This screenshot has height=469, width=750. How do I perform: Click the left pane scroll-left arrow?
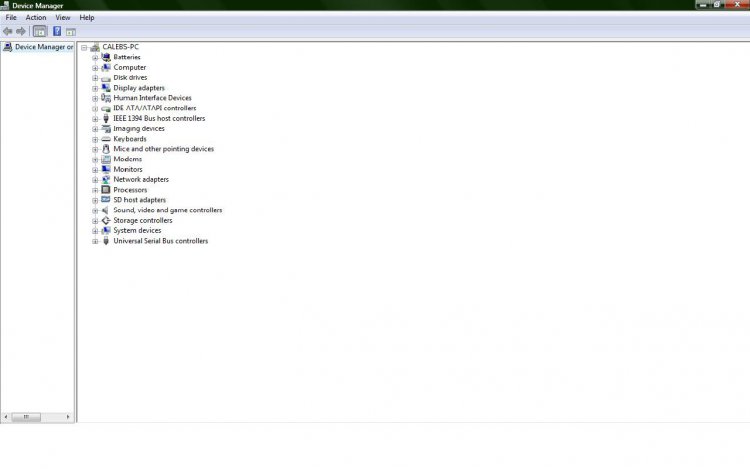pyautogui.click(x=6, y=417)
